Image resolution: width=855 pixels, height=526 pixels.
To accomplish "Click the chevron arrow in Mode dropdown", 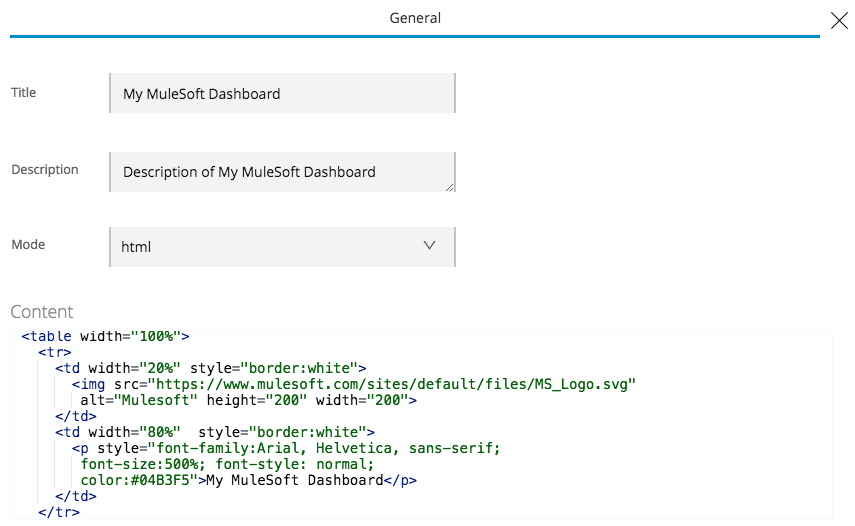I will (430, 245).
